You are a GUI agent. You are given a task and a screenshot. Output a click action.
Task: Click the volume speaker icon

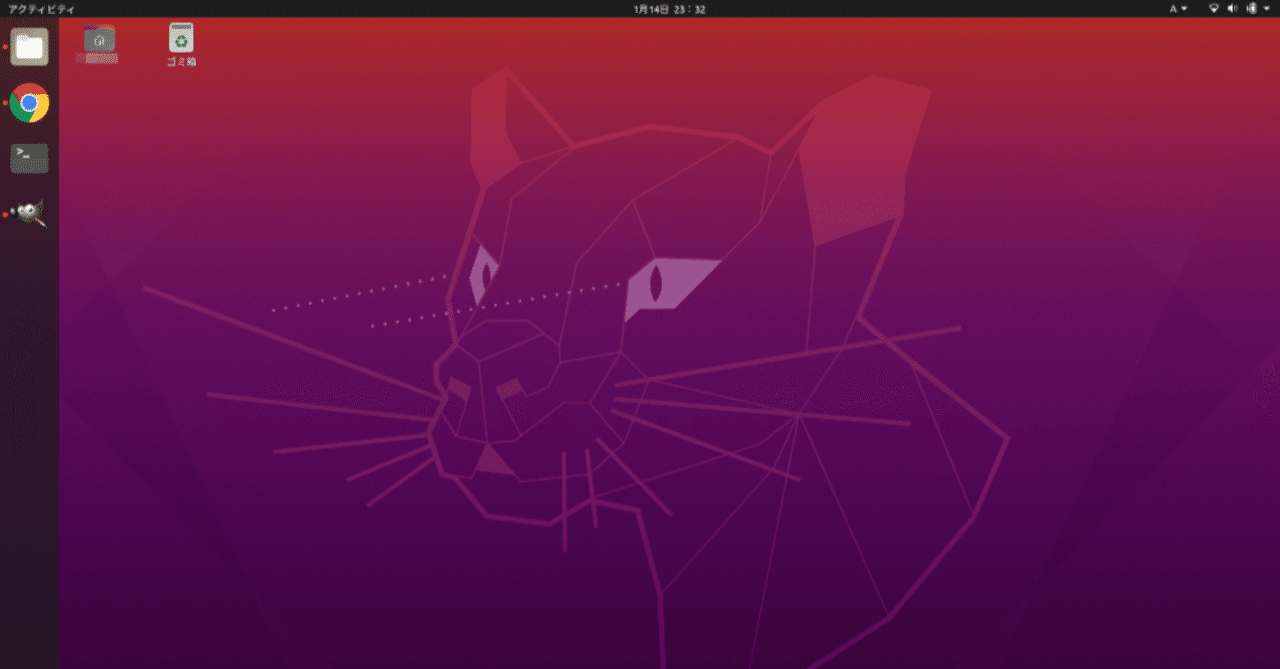click(1232, 8)
